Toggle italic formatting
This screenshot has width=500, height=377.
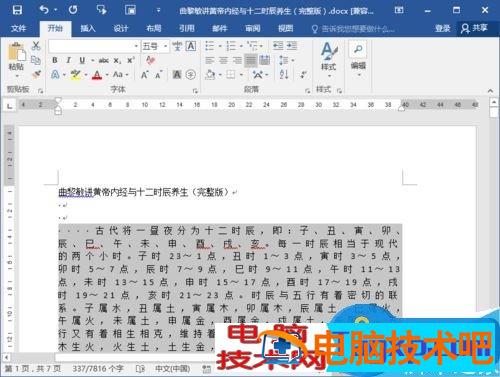(x=68, y=60)
